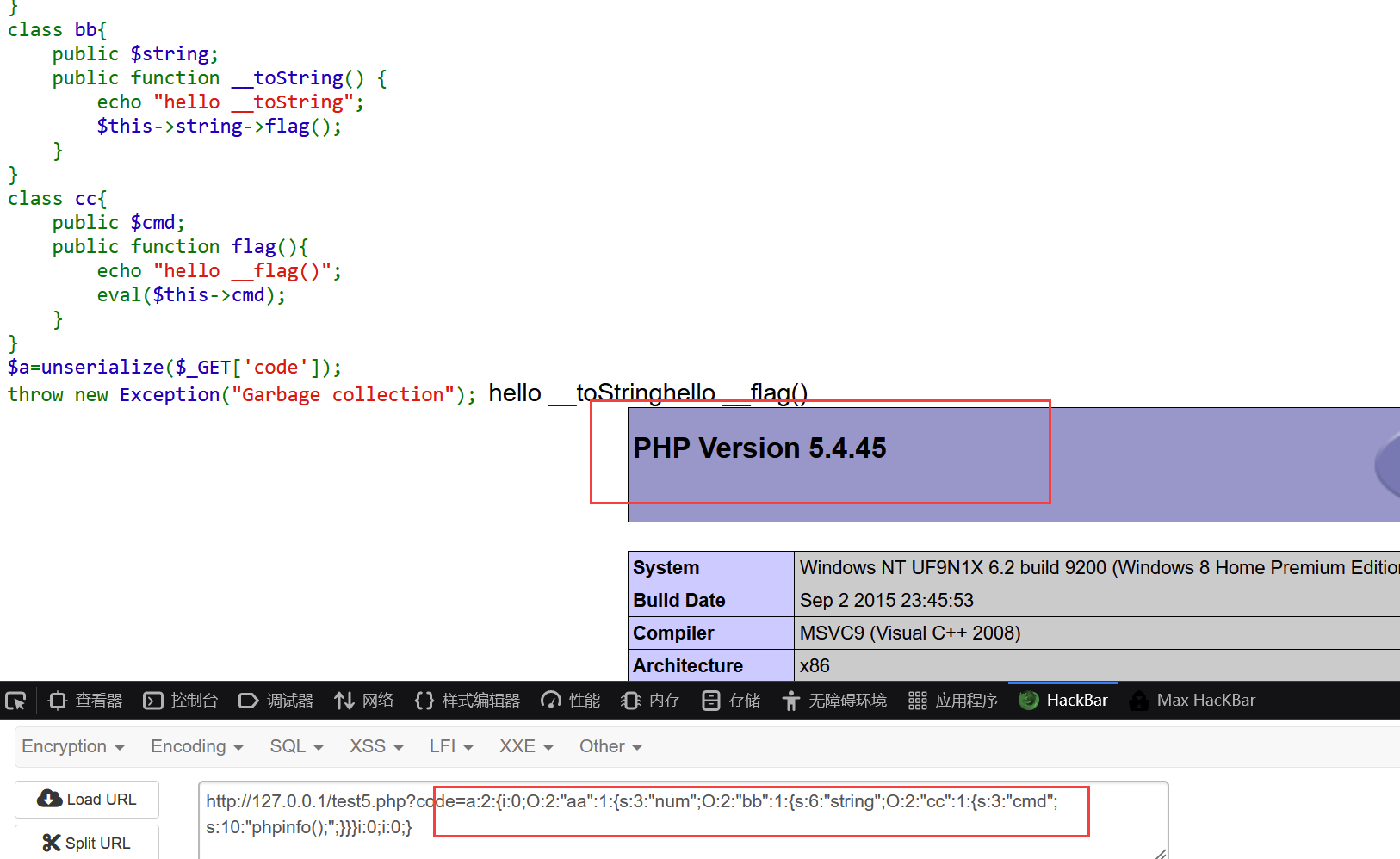Screen dimensions: 1400x859
Task: Open the SQL dropdown menu
Action: click(x=296, y=746)
